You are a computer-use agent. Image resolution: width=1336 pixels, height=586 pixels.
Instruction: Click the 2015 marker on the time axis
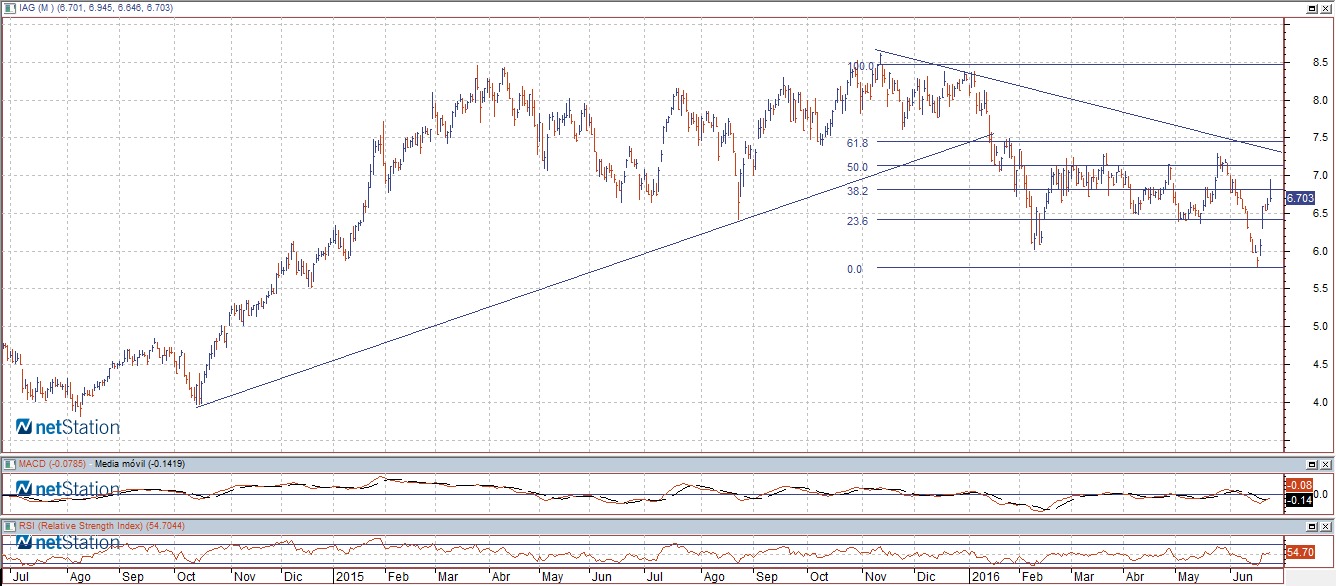click(x=350, y=577)
